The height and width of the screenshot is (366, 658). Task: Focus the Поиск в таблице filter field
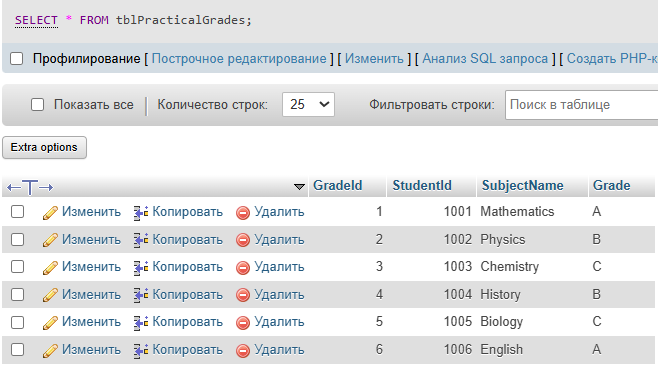[582, 105]
